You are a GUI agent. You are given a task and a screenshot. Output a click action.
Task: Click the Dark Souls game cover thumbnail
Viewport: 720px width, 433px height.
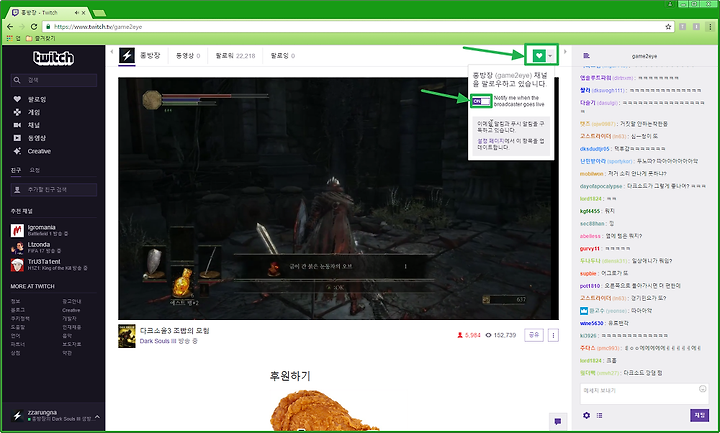click(127, 336)
